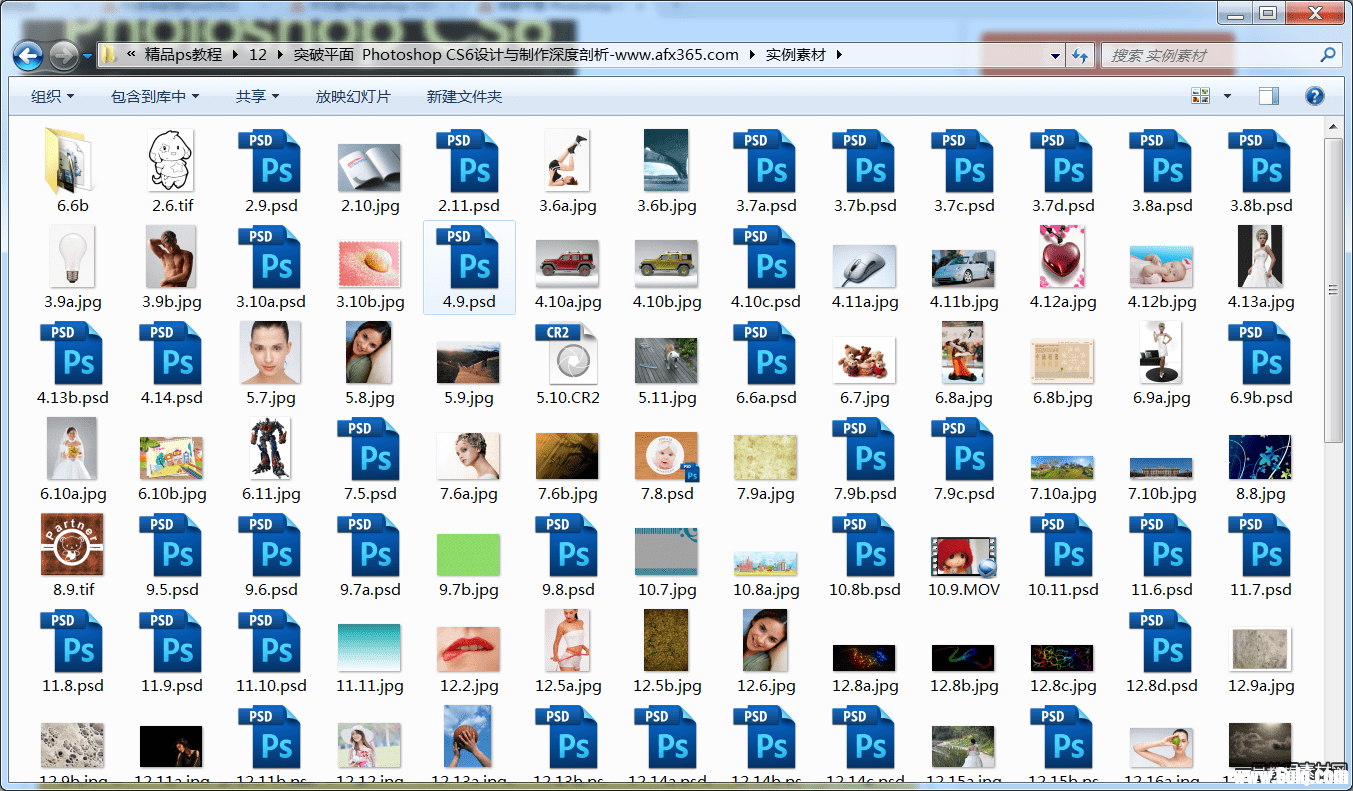Select the 4.14.psd file icon
Image resolution: width=1353 pixels, height=791 pixels.
tap(171, 353)
